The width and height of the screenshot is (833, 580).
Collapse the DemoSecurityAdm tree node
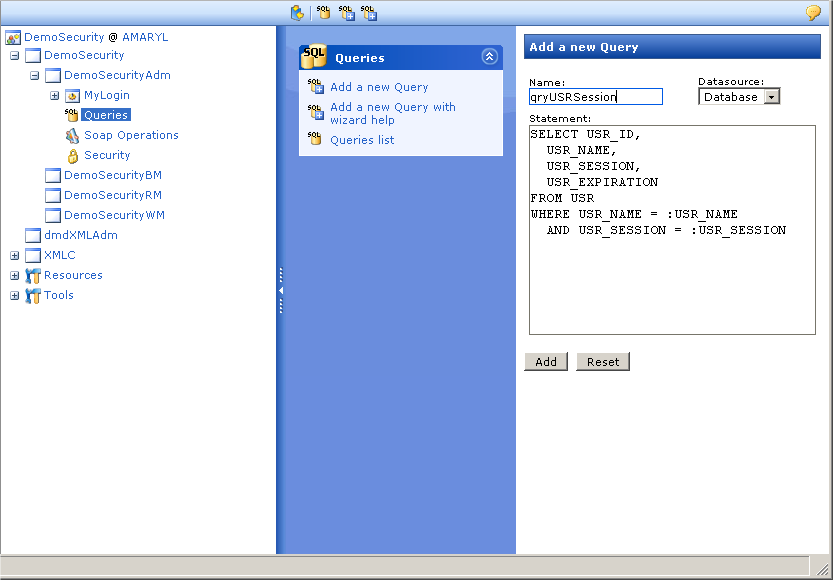[x=34, y=75]
